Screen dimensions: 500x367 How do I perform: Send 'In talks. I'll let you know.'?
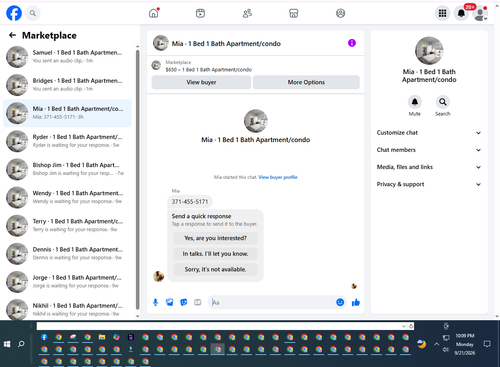pos(215,254)
